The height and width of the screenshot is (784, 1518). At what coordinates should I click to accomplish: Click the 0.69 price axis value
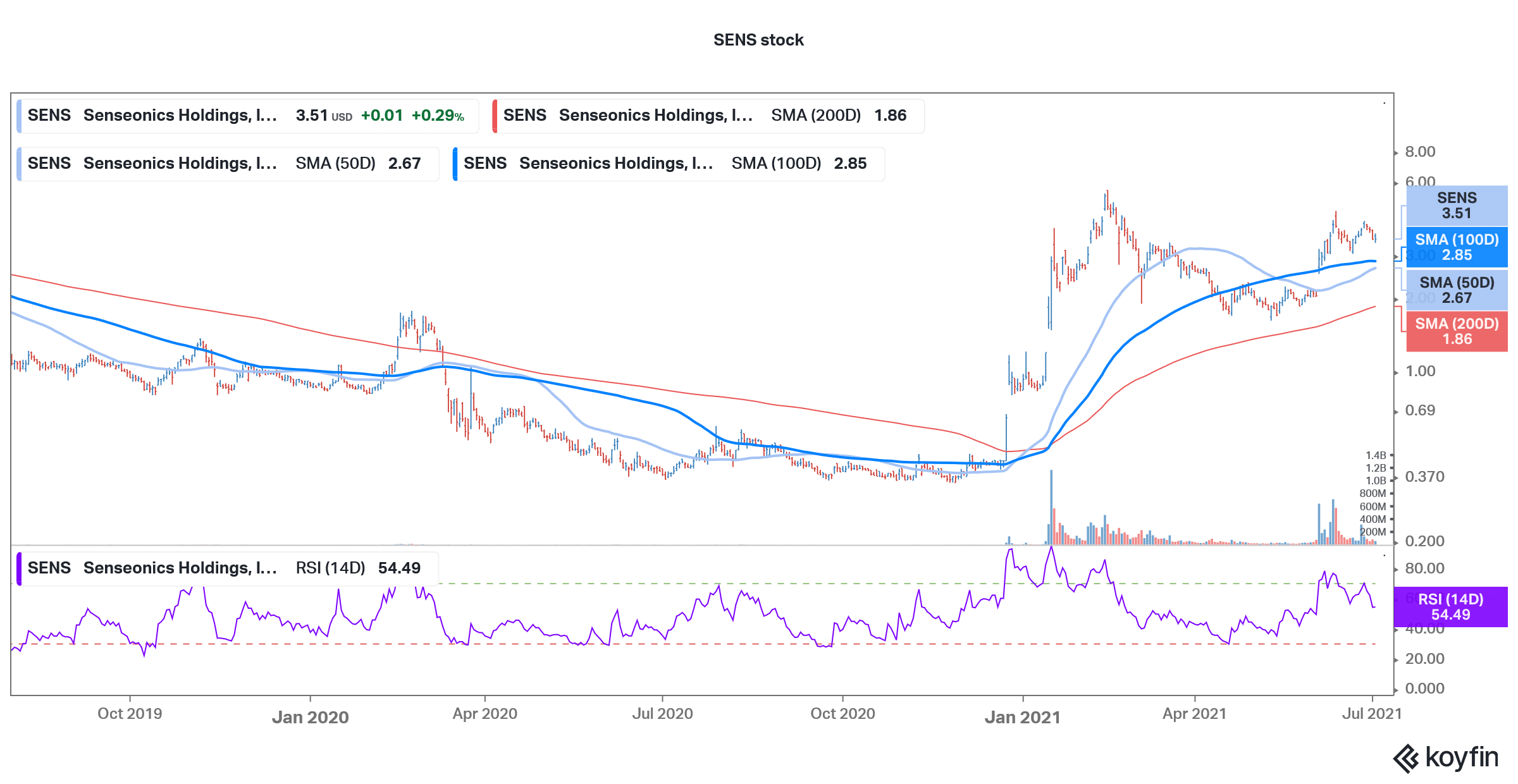(1420, 410)
